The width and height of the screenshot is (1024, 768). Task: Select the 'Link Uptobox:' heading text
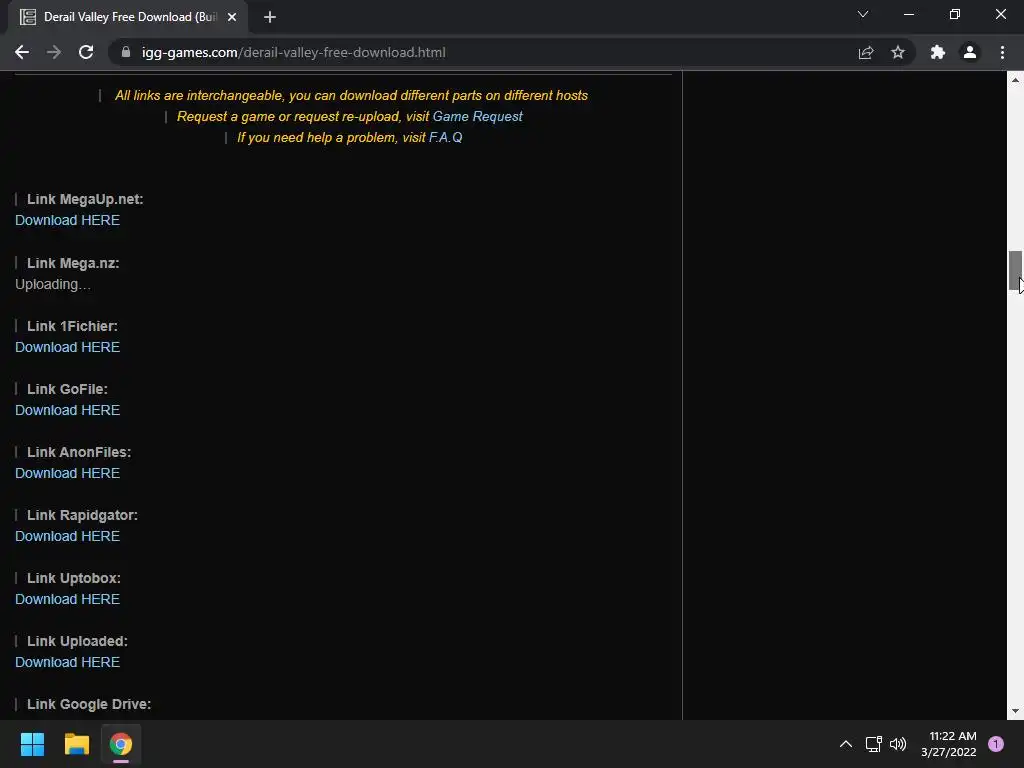(x=74, y=578)
